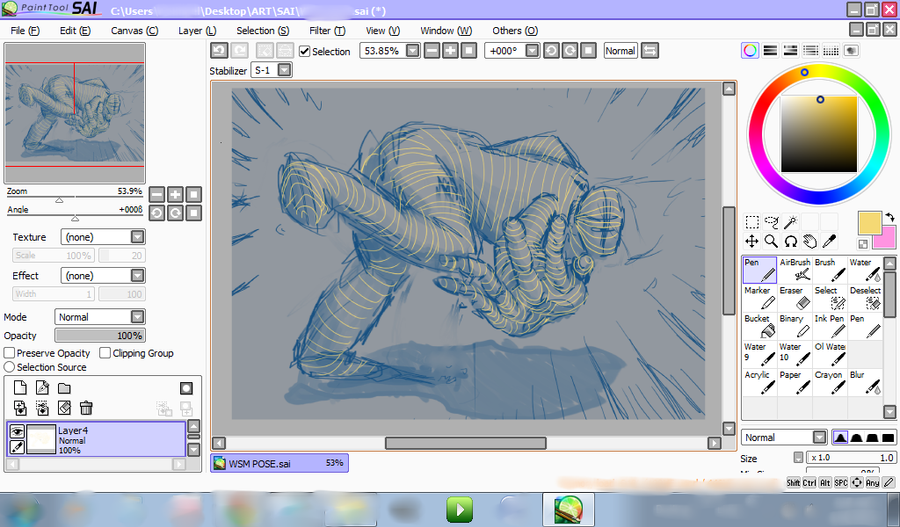Open the Texture dropdown

137,237
